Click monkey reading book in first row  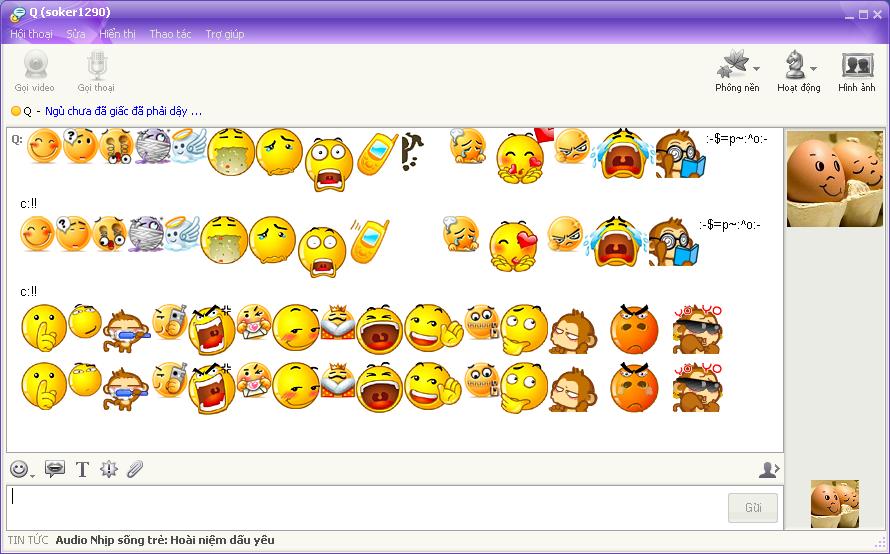[x=679, y=154]
